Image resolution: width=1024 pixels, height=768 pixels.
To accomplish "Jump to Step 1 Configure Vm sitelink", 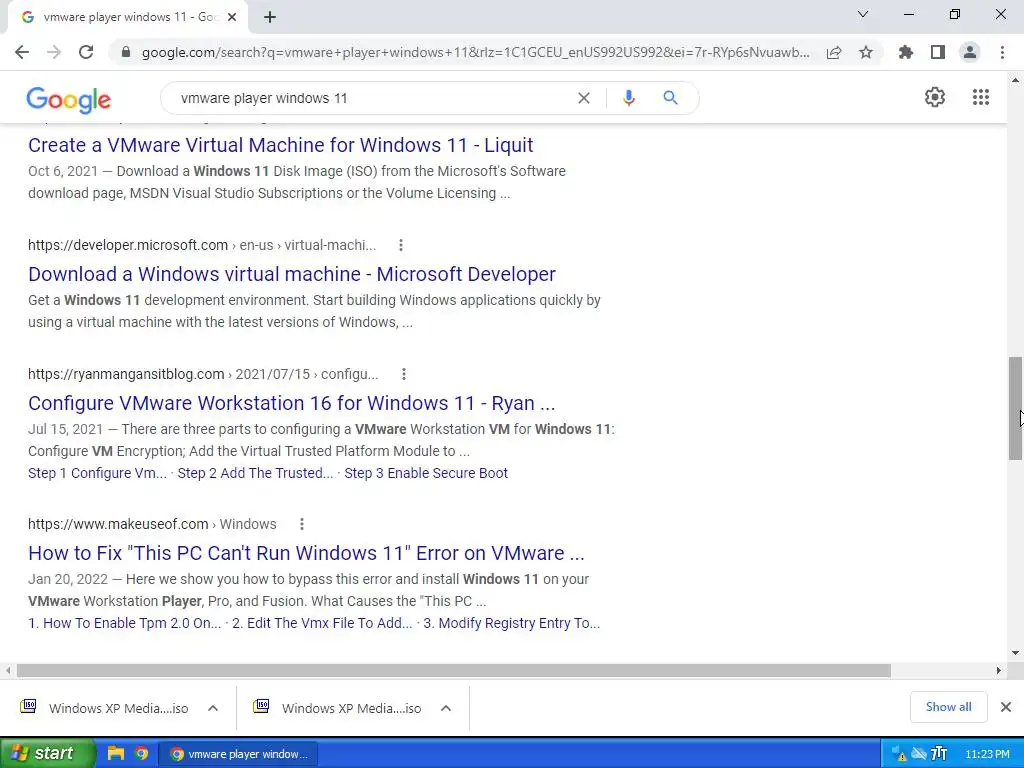I will pos(97,473).
